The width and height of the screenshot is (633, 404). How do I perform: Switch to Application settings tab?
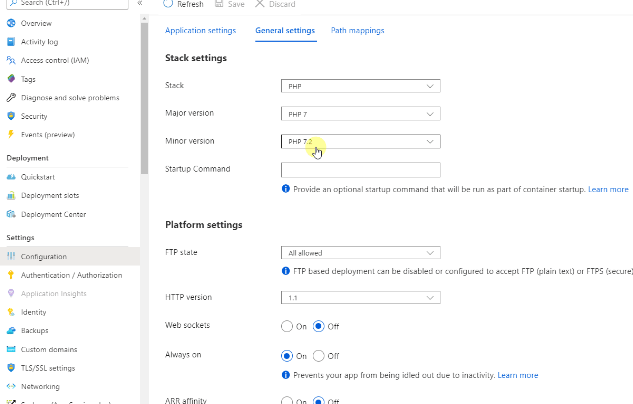(200, 31)
